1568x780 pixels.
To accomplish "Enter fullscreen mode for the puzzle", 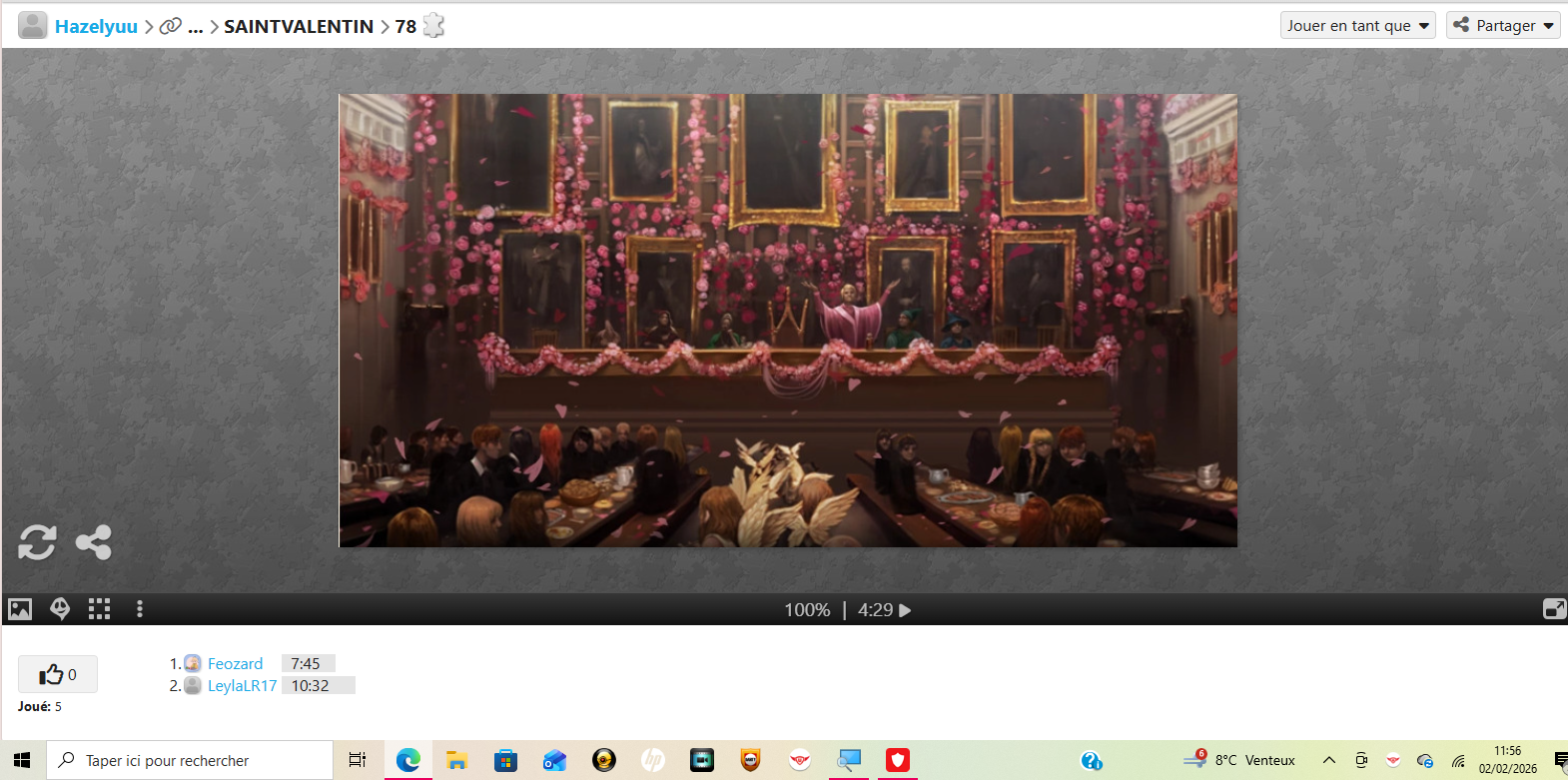I will (1555, 609).
